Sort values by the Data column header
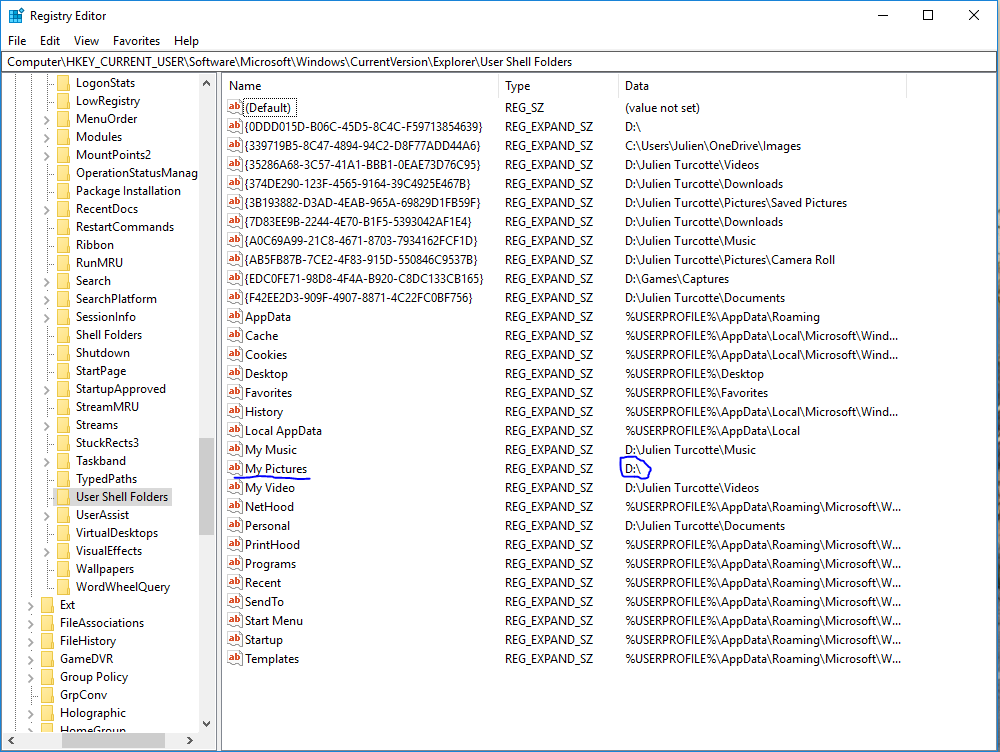Screen dimensions: 1000x752 click(761, 85)
